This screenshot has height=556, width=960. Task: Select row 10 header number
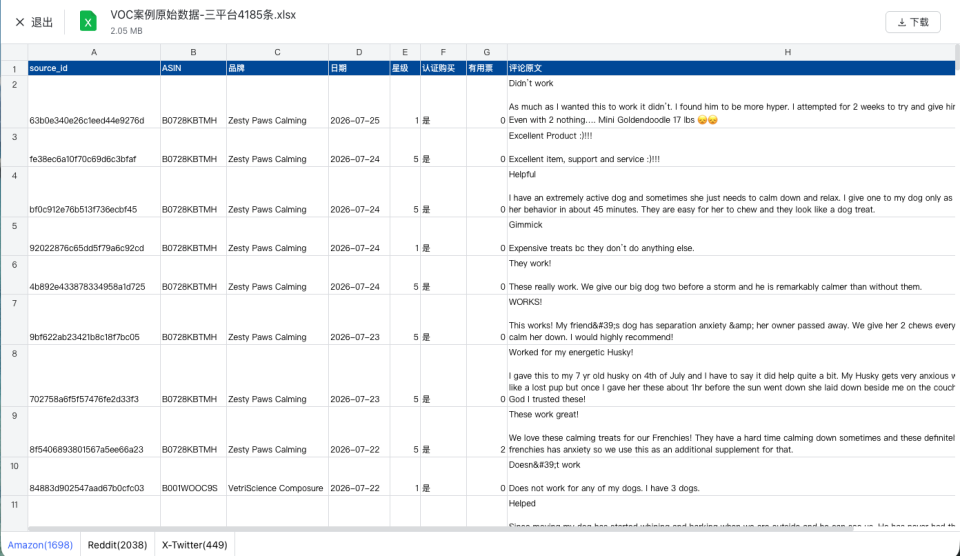click(x=14, y=476)
